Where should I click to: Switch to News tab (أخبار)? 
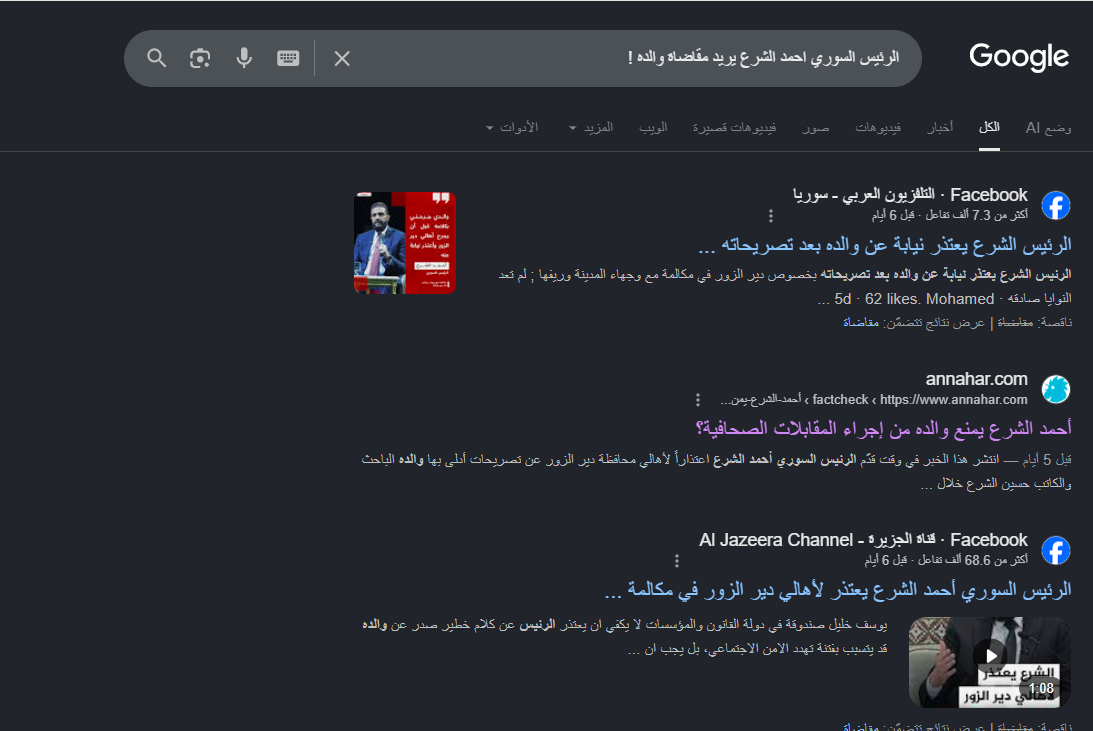coord(940,128)
